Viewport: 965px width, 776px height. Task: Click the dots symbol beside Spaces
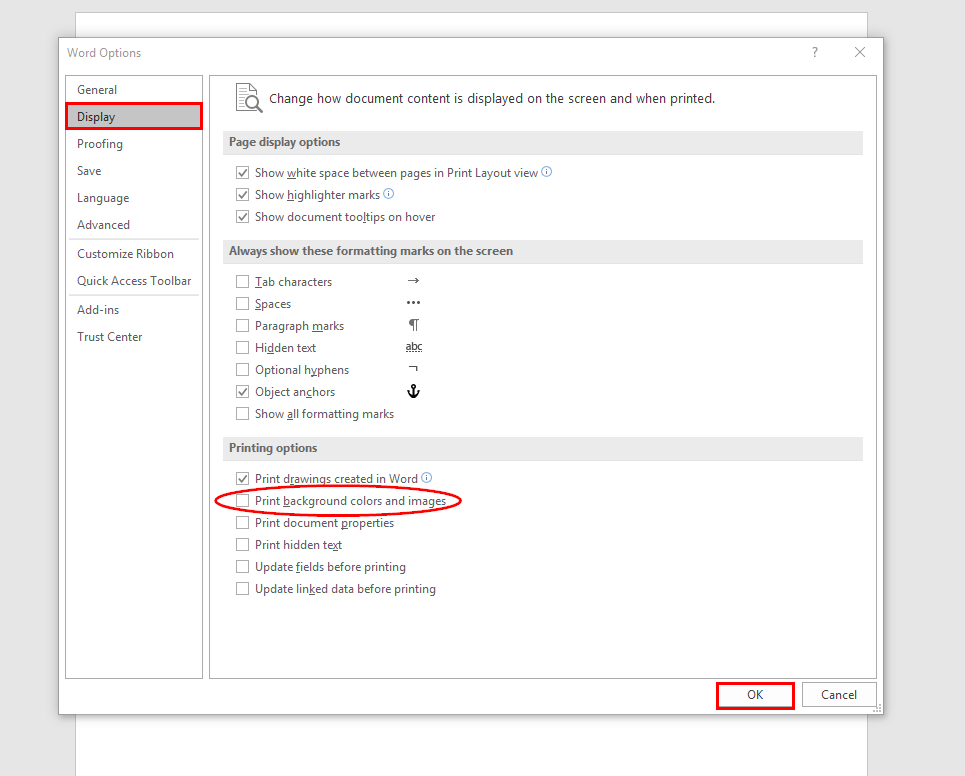(x=413, y=303)
